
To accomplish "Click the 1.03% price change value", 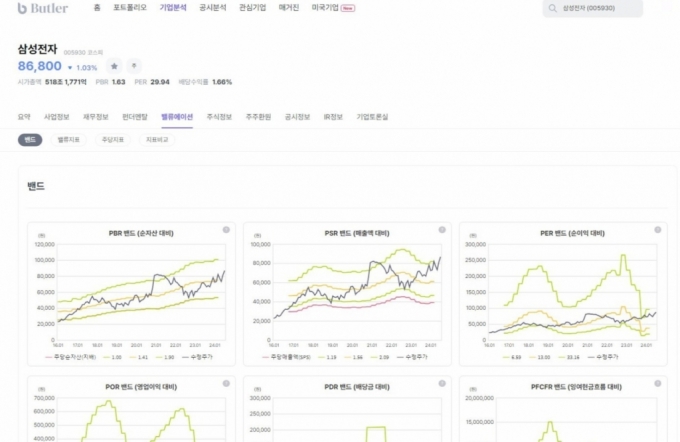I will (x=87, y=68).
